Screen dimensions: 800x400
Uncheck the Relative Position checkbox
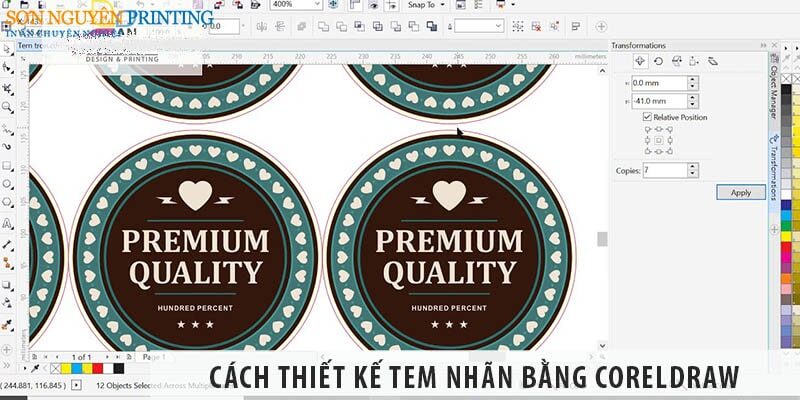647,117
